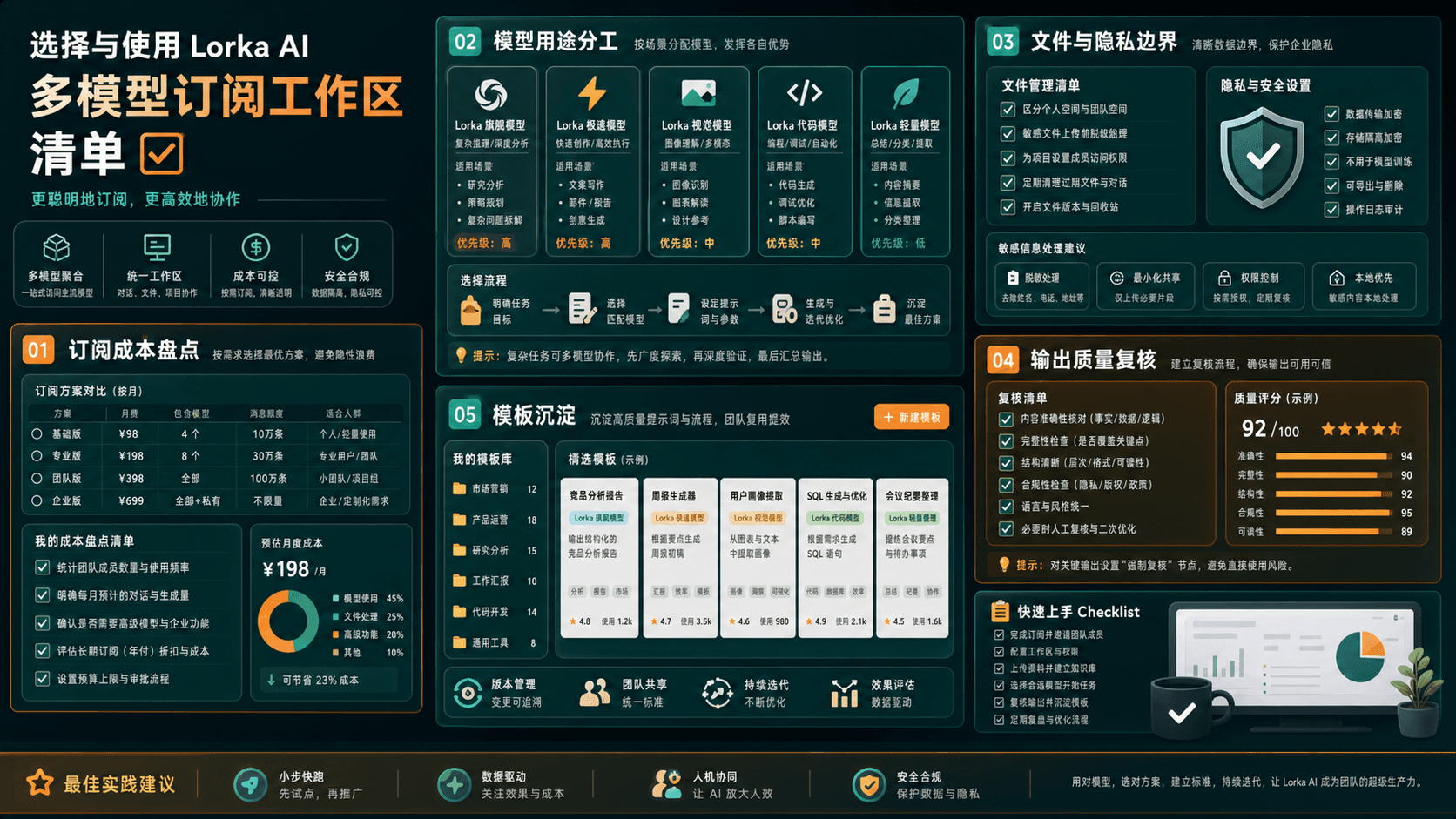This screenshot has width=1456, height=819.
Task: Open the 产品运营 template folder
Action: (495, 520)
